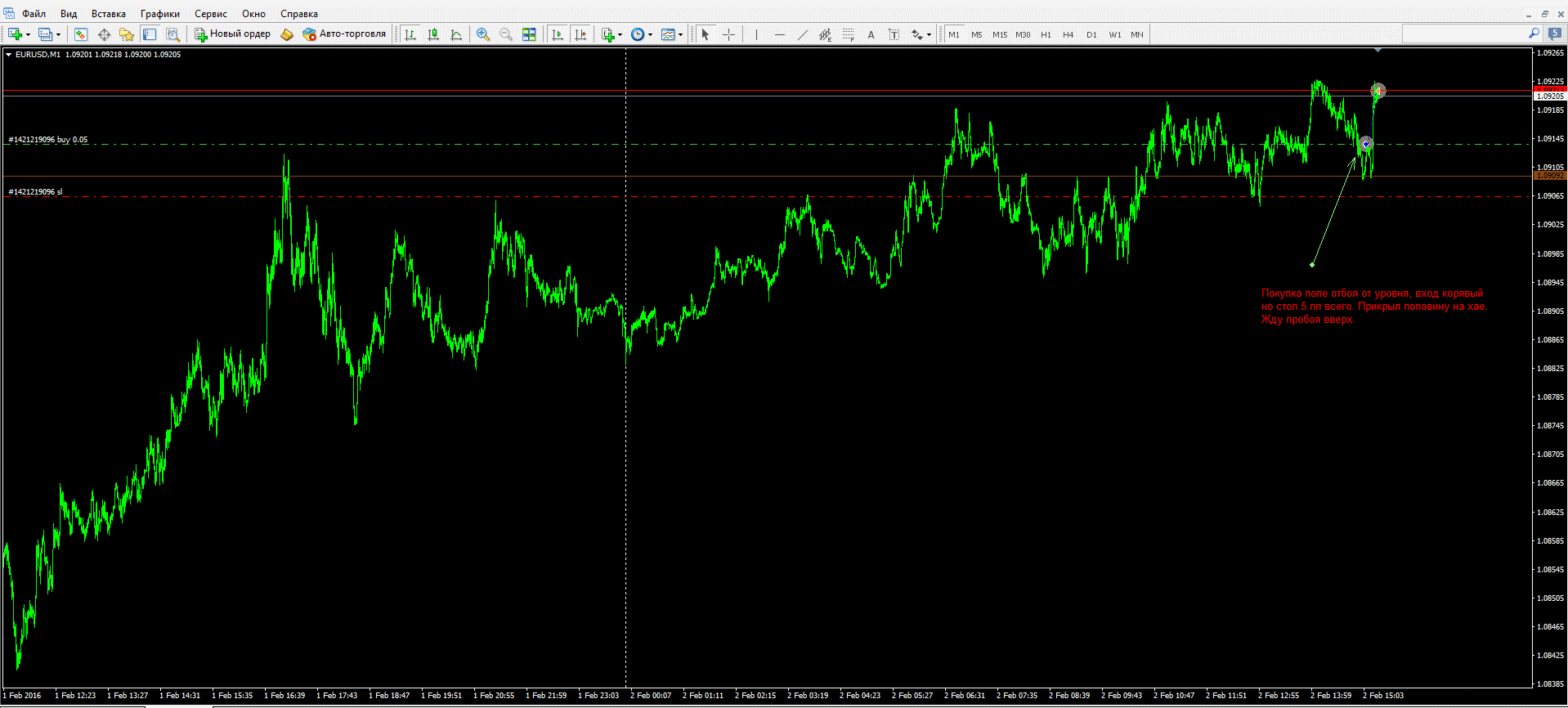The height and width of the screenshot is (708, 1568).
Task: Select the H1 timeframe
Action: tap(1046, 34)
